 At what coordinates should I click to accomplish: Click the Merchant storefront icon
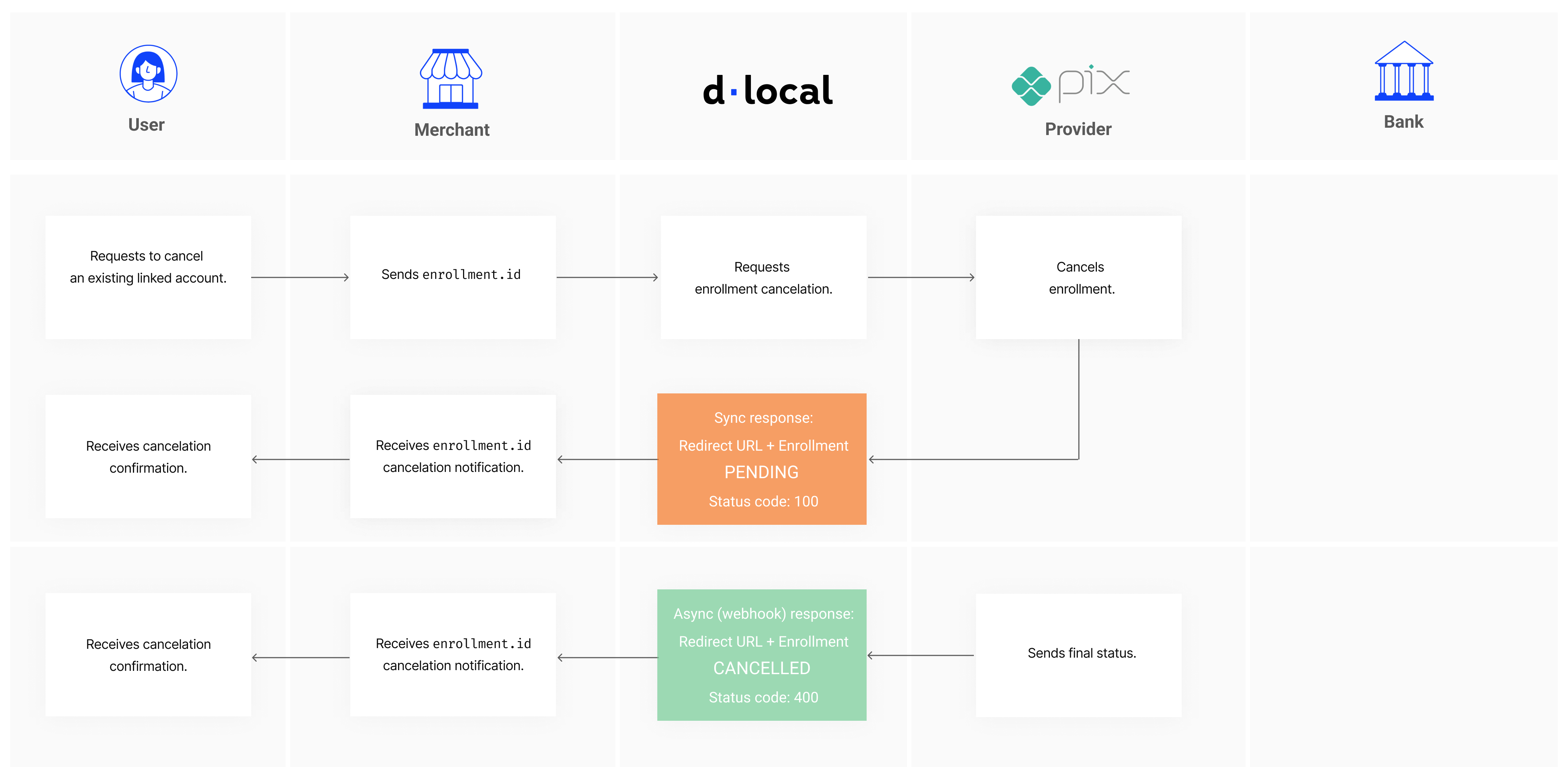(x=451, y=79)
